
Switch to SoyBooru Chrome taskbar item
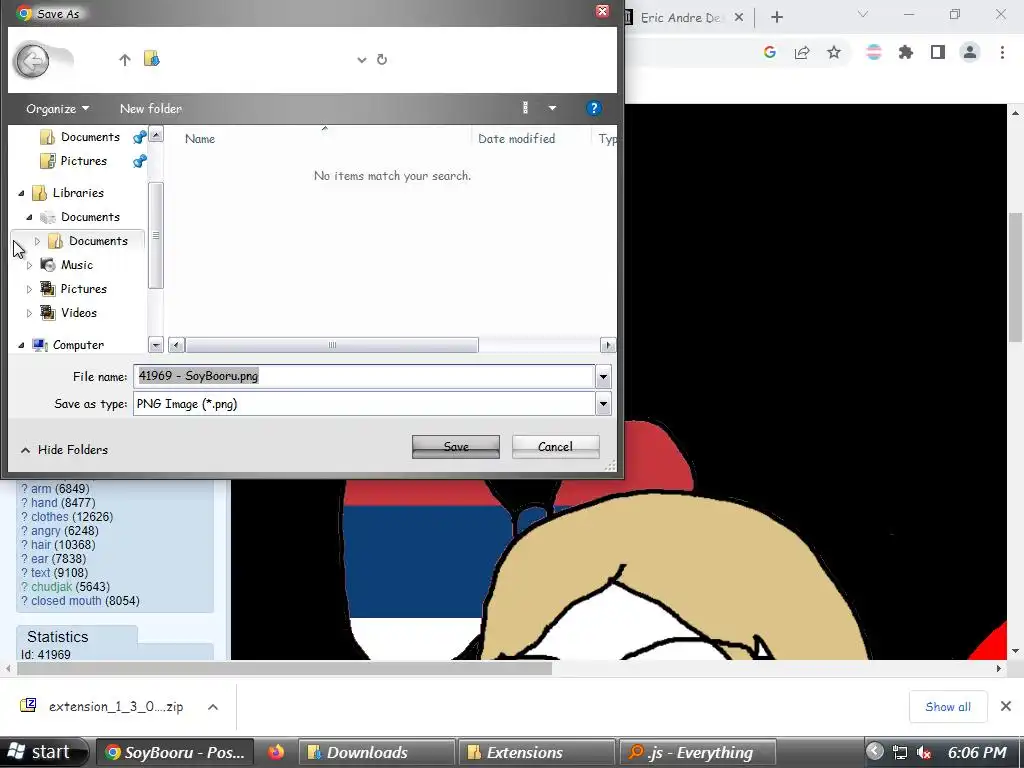[x=175, y=752]
